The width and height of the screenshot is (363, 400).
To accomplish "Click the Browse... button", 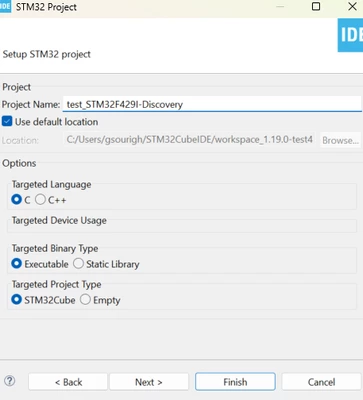I will (340, 140).
